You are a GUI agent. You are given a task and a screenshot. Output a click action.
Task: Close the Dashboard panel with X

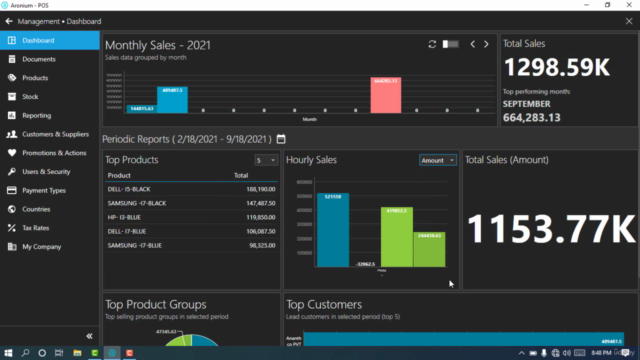[629, 21]
